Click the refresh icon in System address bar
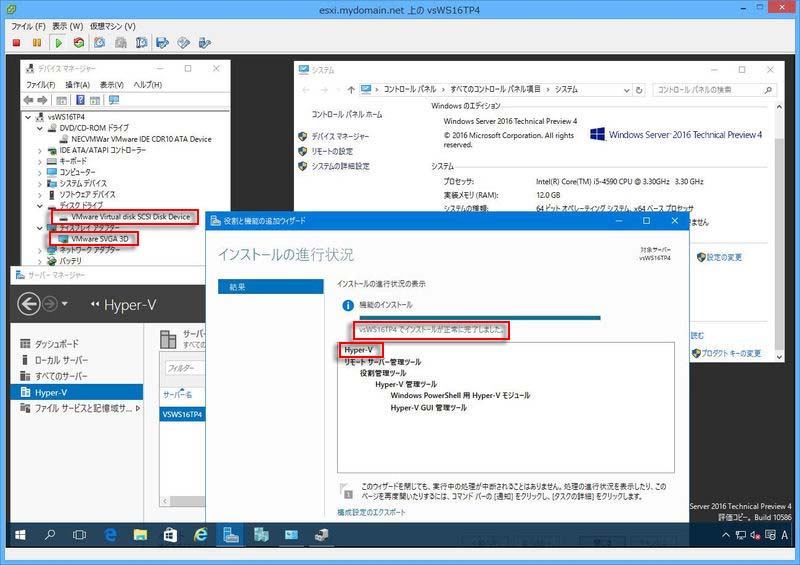Screen dimensions: 800x565 point(640,90)
